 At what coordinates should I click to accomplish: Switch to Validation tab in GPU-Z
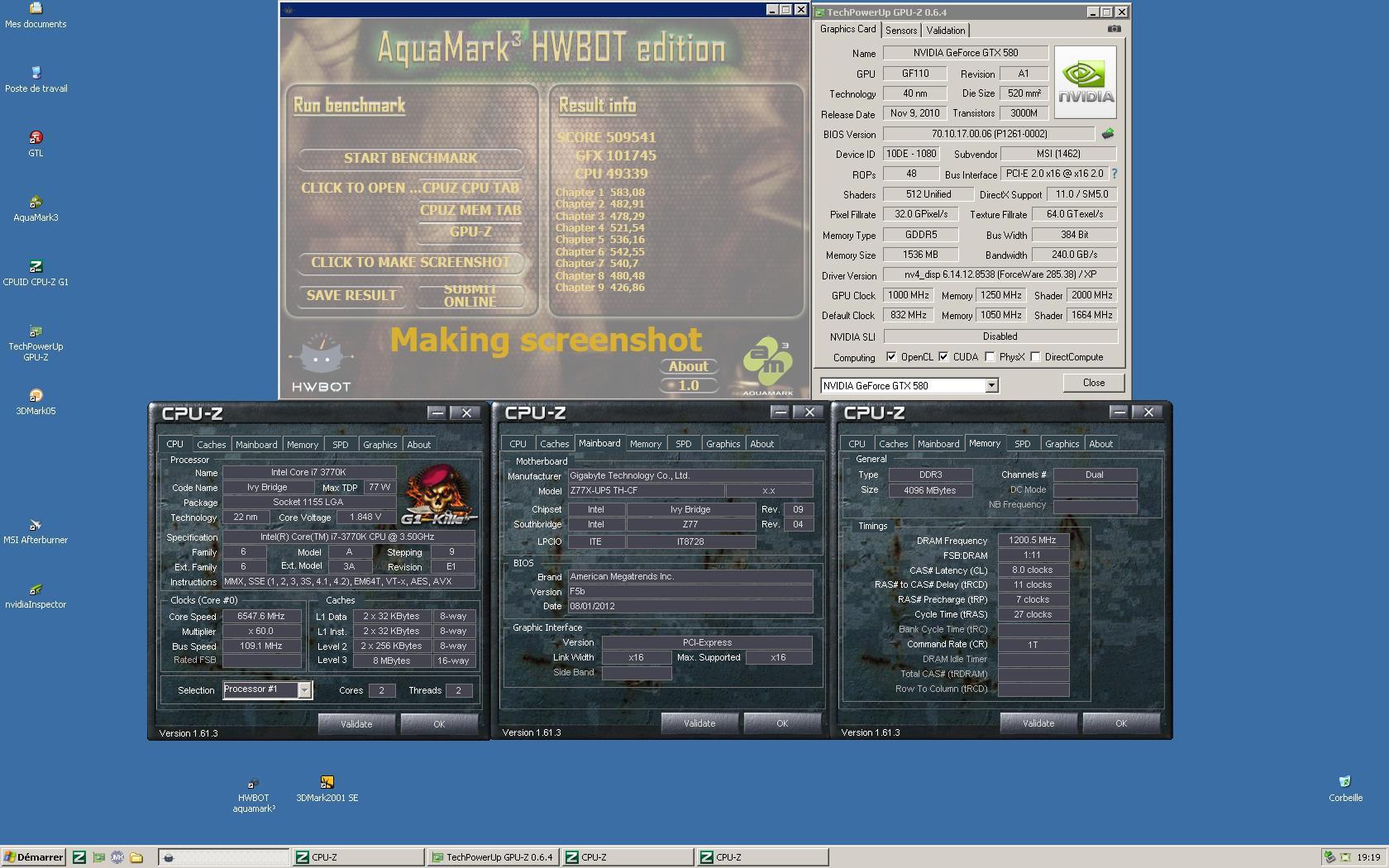coord(945,31)
